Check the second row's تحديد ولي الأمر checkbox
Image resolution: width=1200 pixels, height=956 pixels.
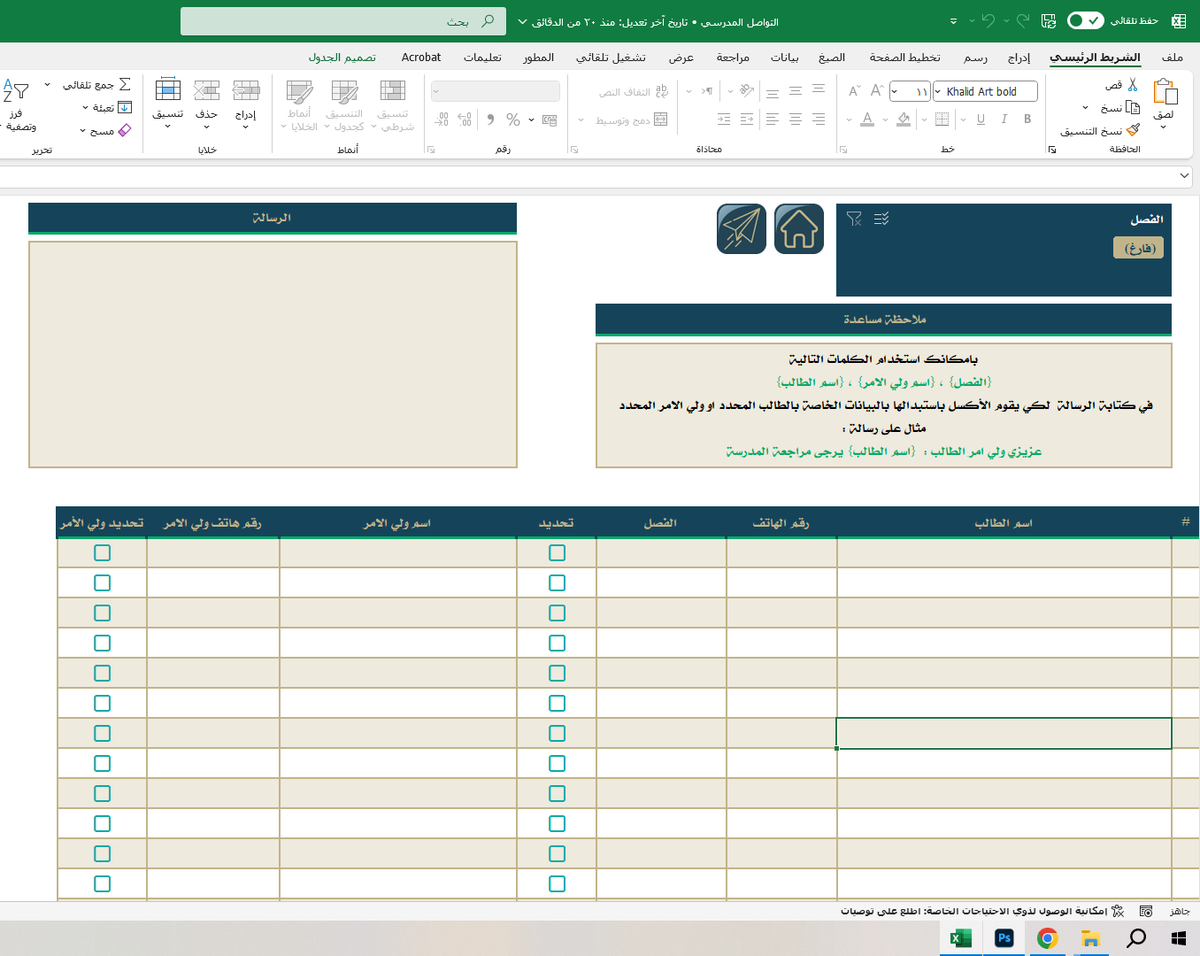(102, 583)
